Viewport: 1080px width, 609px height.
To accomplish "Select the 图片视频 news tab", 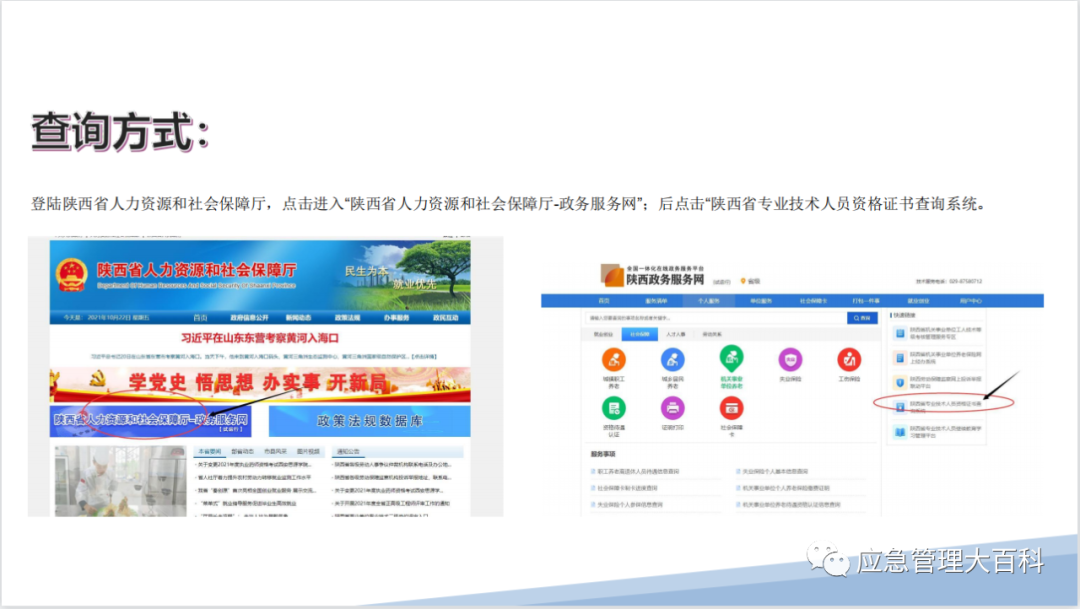I will tap(308, 452).
